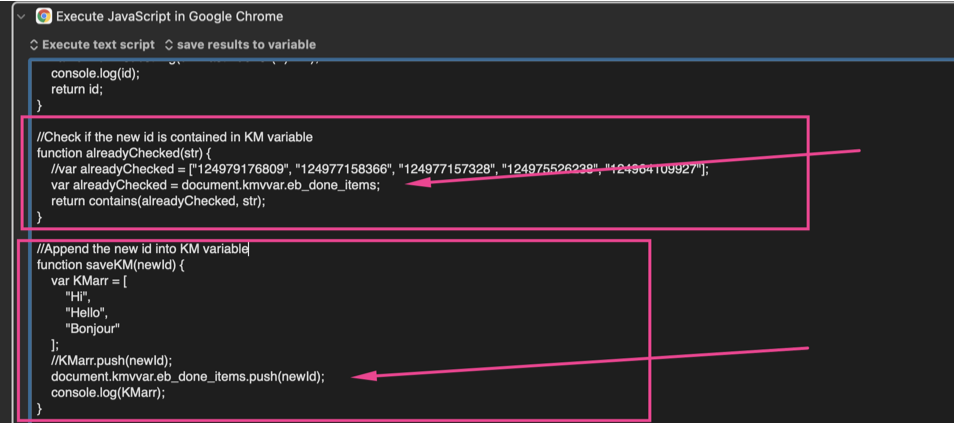Click the "Bonjour" string in the KMarr array
954x423 pixels.
[x=92, y=329]
